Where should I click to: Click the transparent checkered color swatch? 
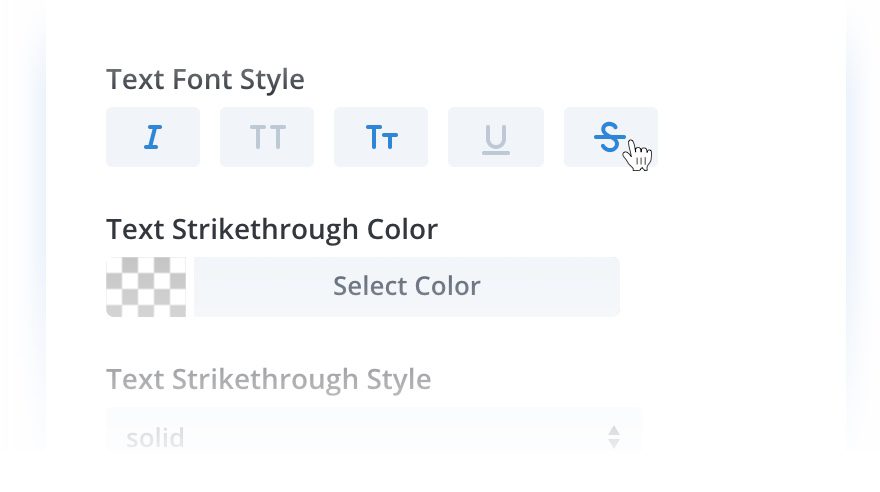click(x=146, y=287)
